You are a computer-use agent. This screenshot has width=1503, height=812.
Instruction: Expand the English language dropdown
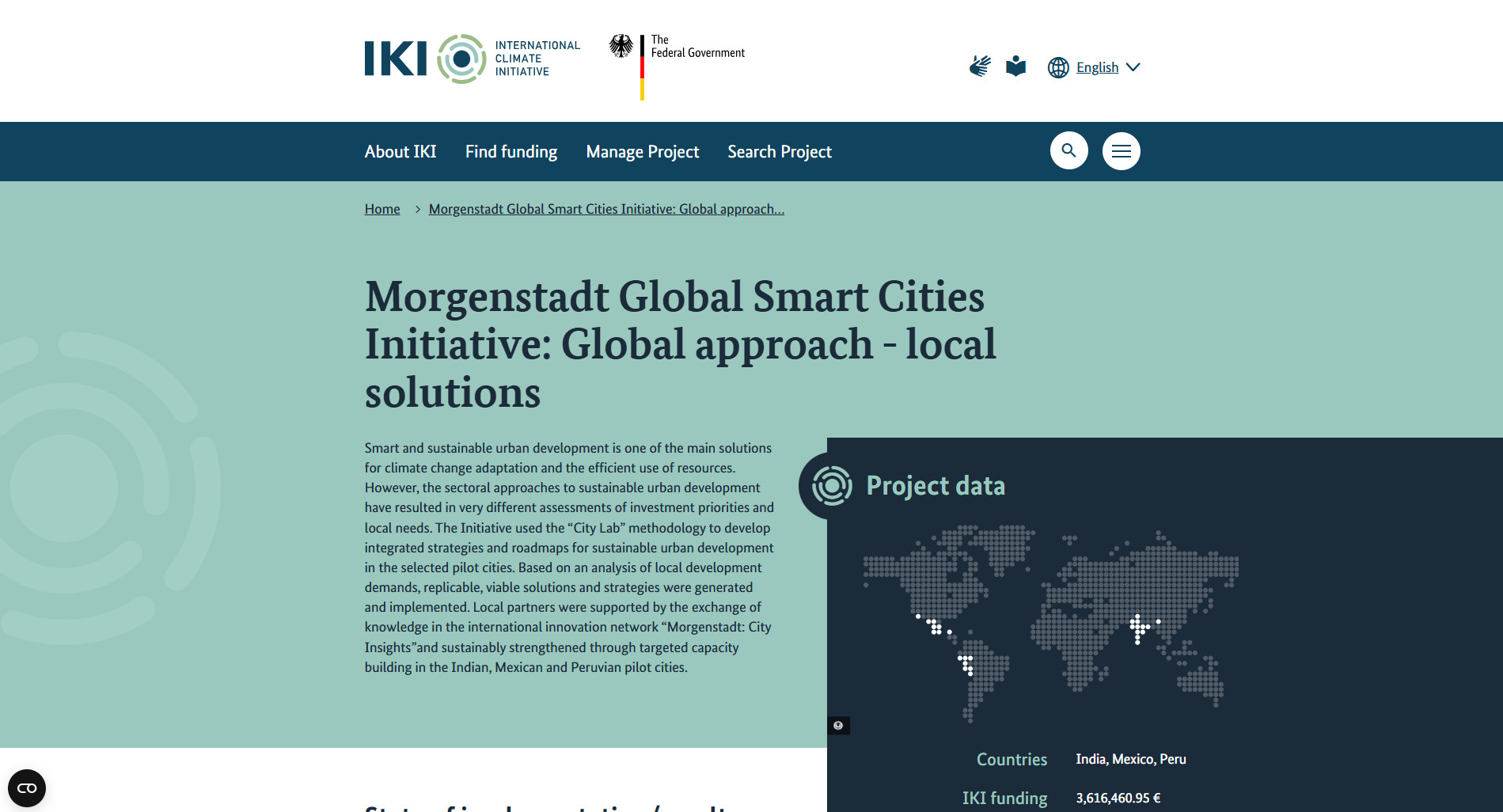click(1097, 67)
